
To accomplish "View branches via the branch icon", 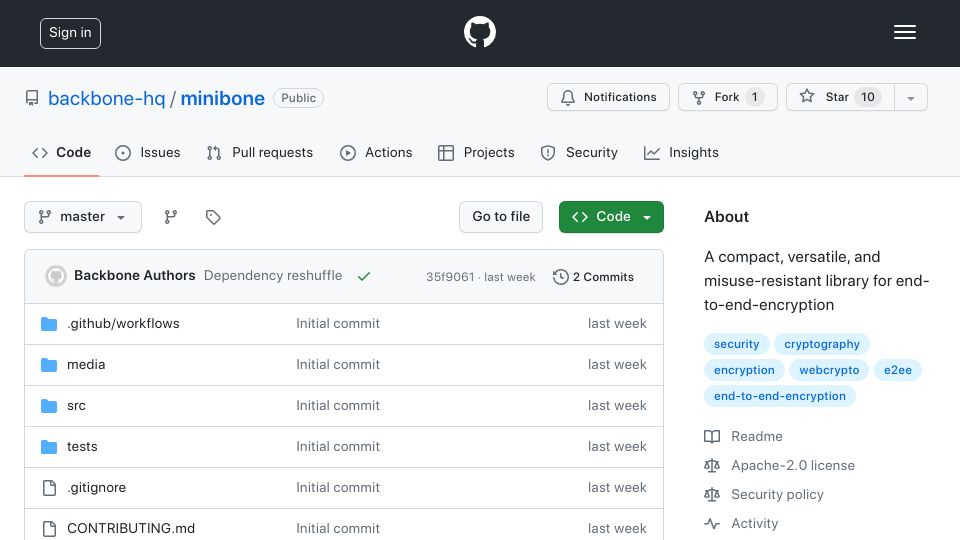I will 171,217.
